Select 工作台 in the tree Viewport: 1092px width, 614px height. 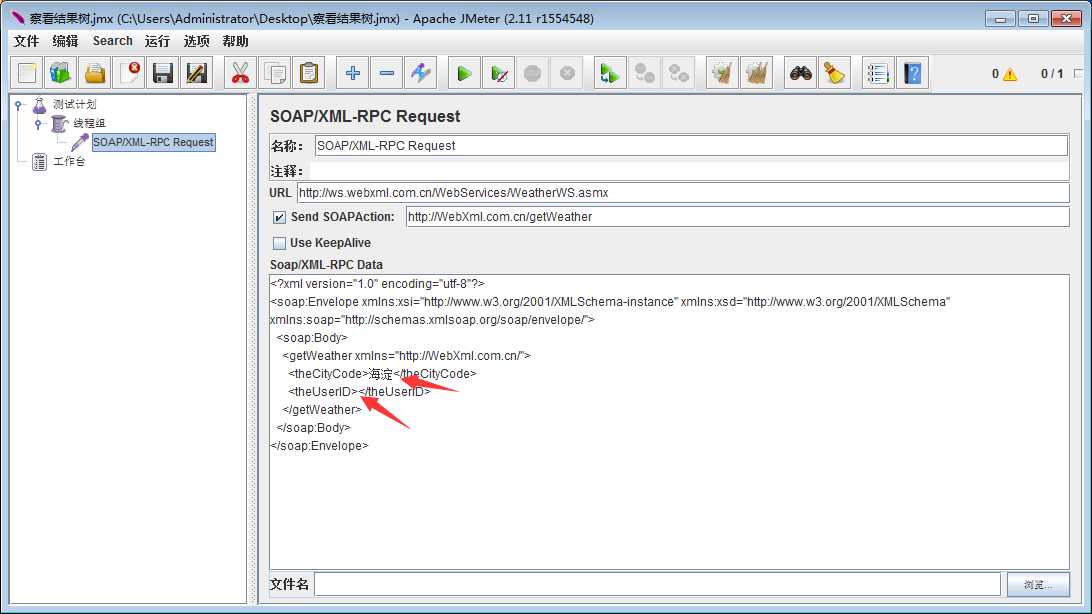69,162
